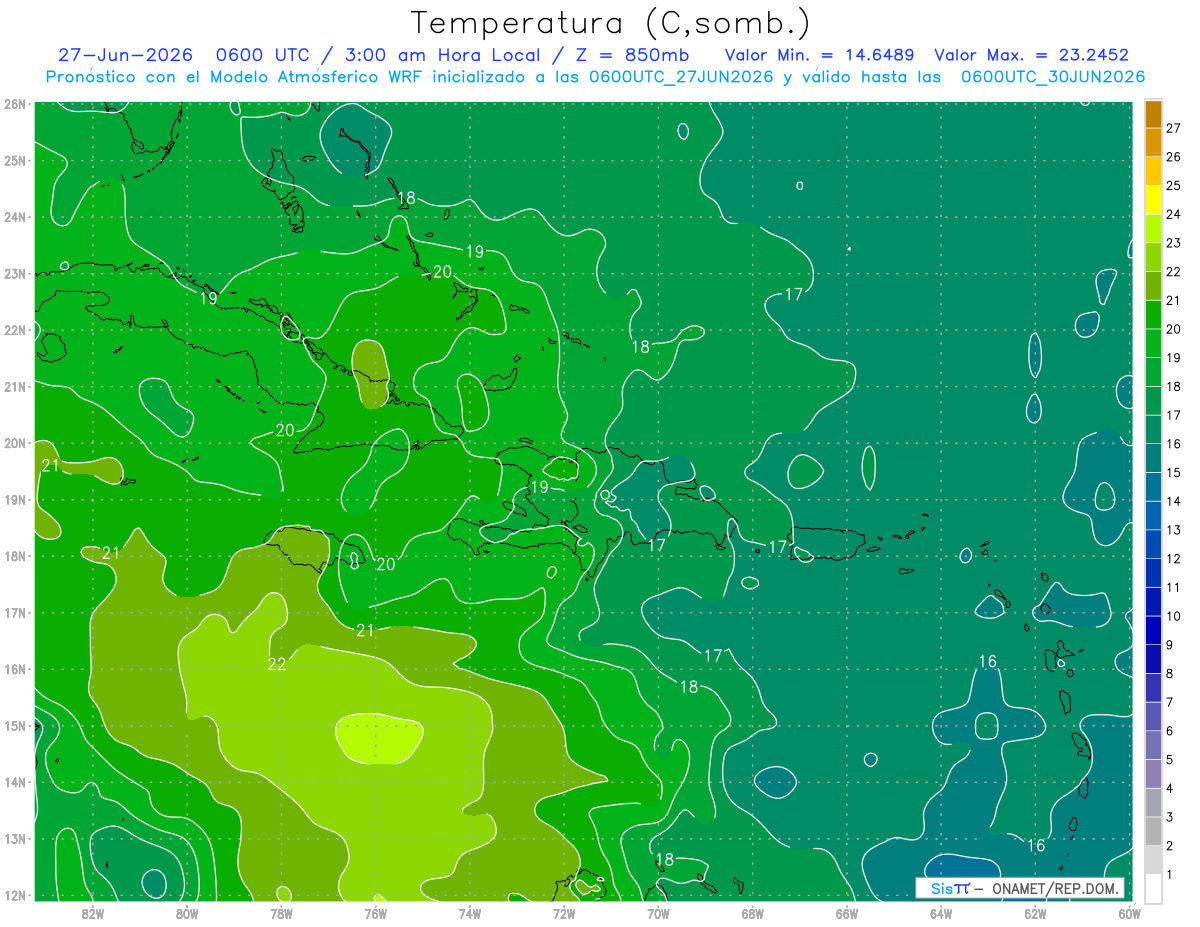This screenshot has width=1200, height=927.
Task: Click the '20N' latitude axis label
Action: (x=16, y=443)
